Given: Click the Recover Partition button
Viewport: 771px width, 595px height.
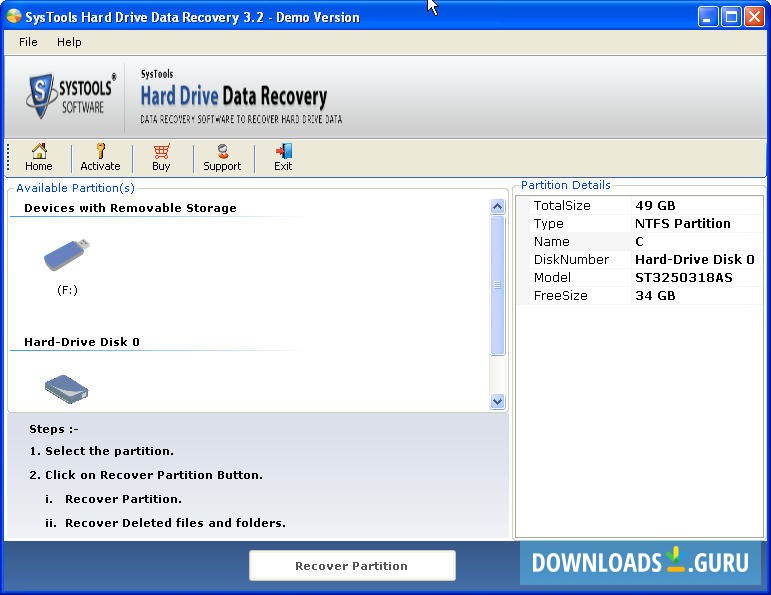Looking at the screenshot, I should point(352,565).
